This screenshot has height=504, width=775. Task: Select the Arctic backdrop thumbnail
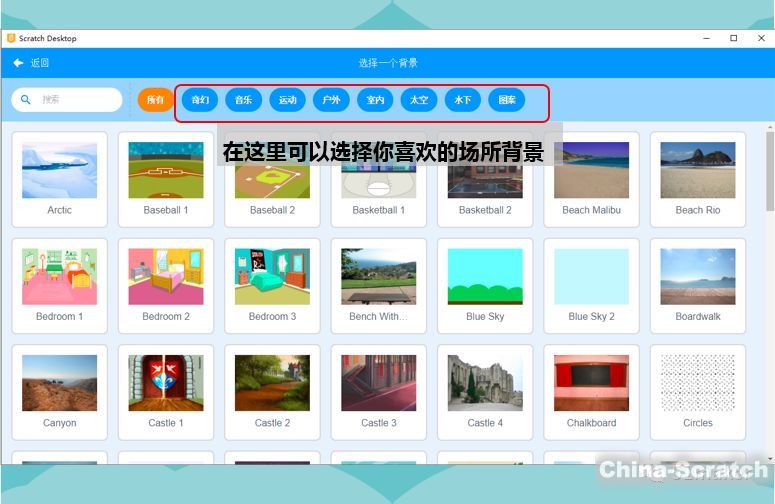coord(59,171)
